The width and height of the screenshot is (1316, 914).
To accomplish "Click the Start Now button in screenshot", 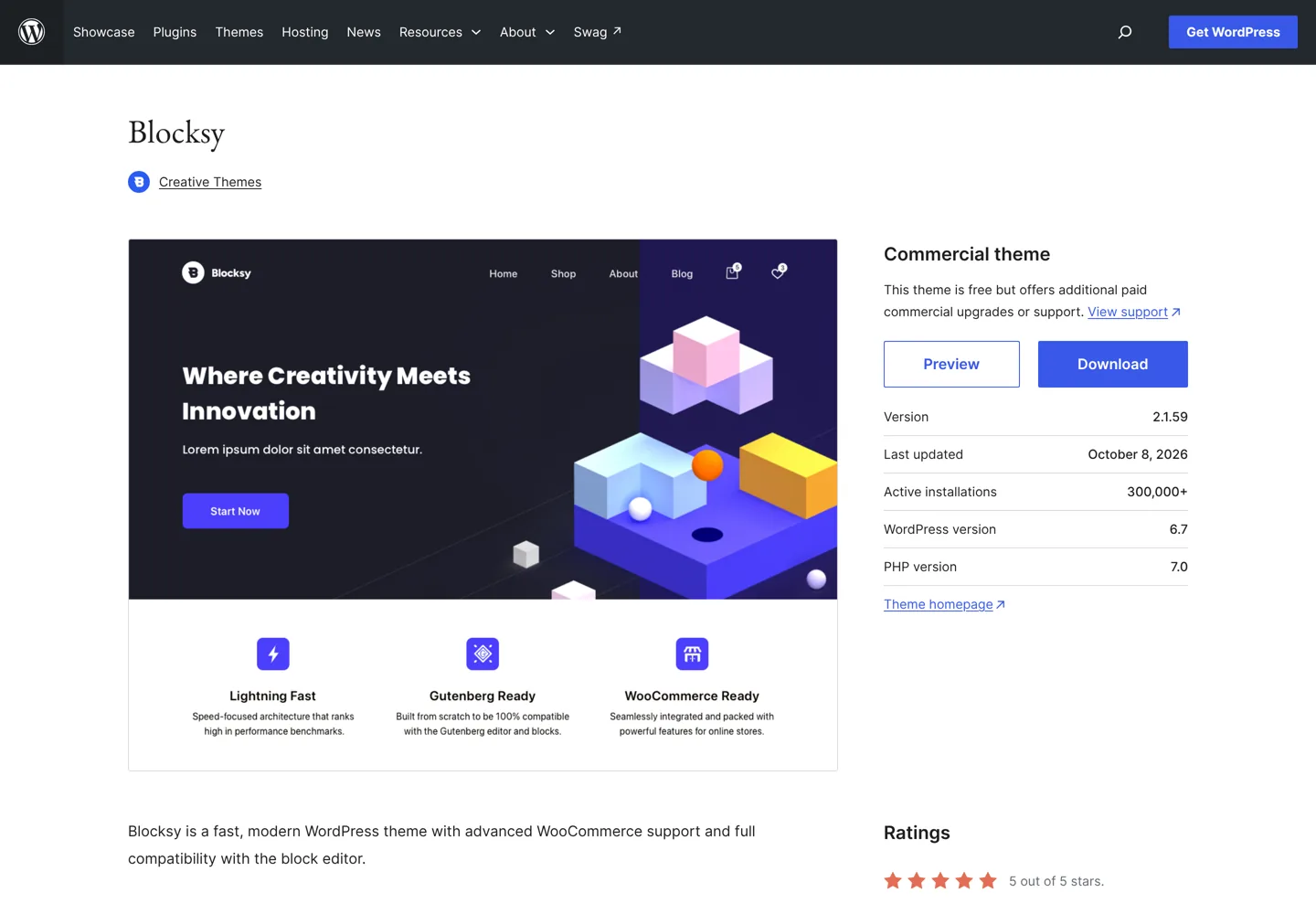I will (x=236, y=511).
